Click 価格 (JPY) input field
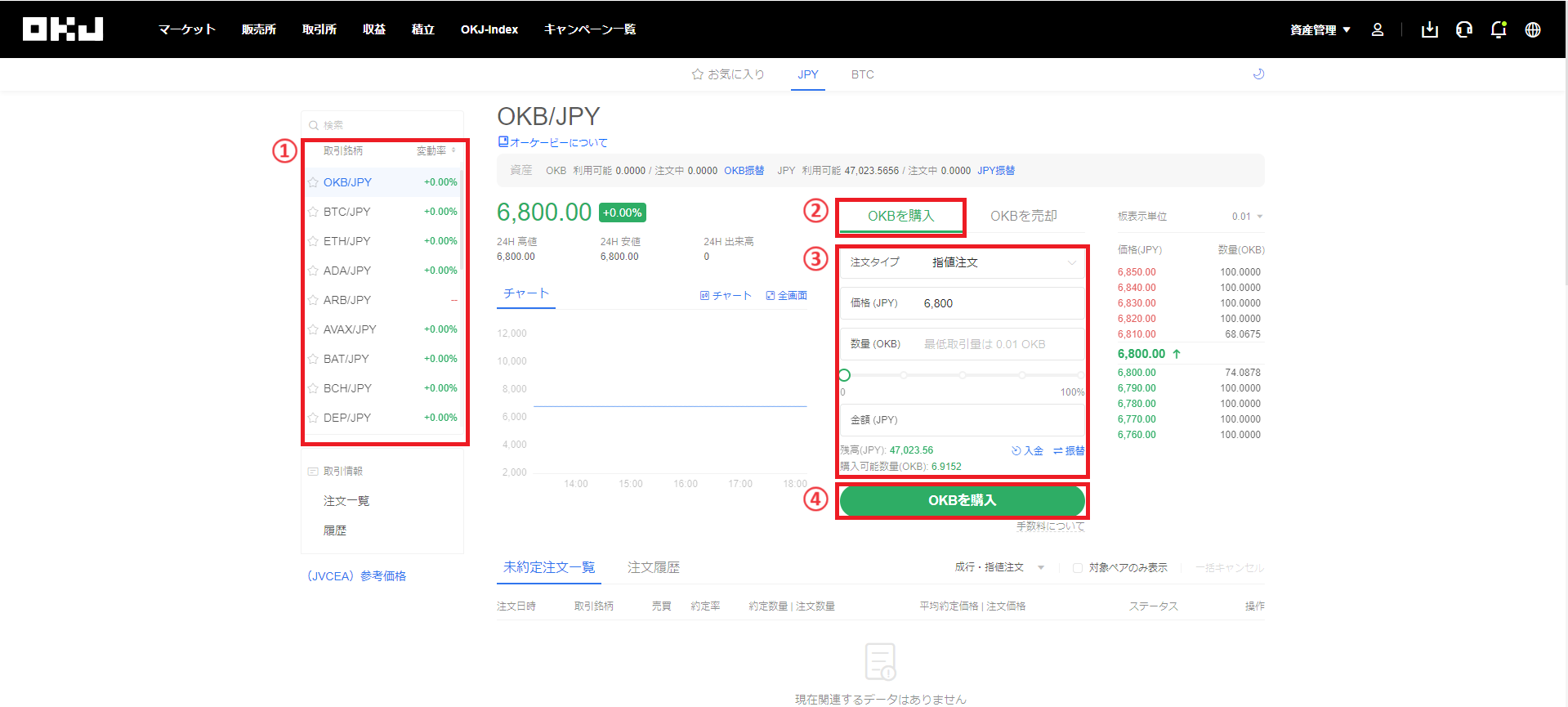The height and width of the screenshot is (707, 1568). coord(963,303)
